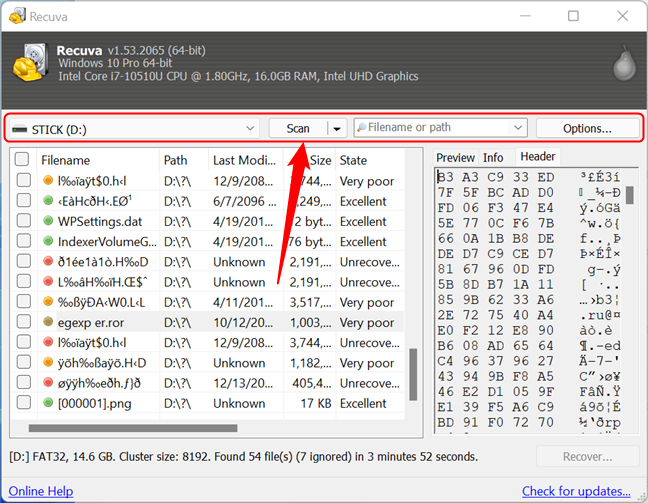Select the Header tab

[x=538, y=157]
